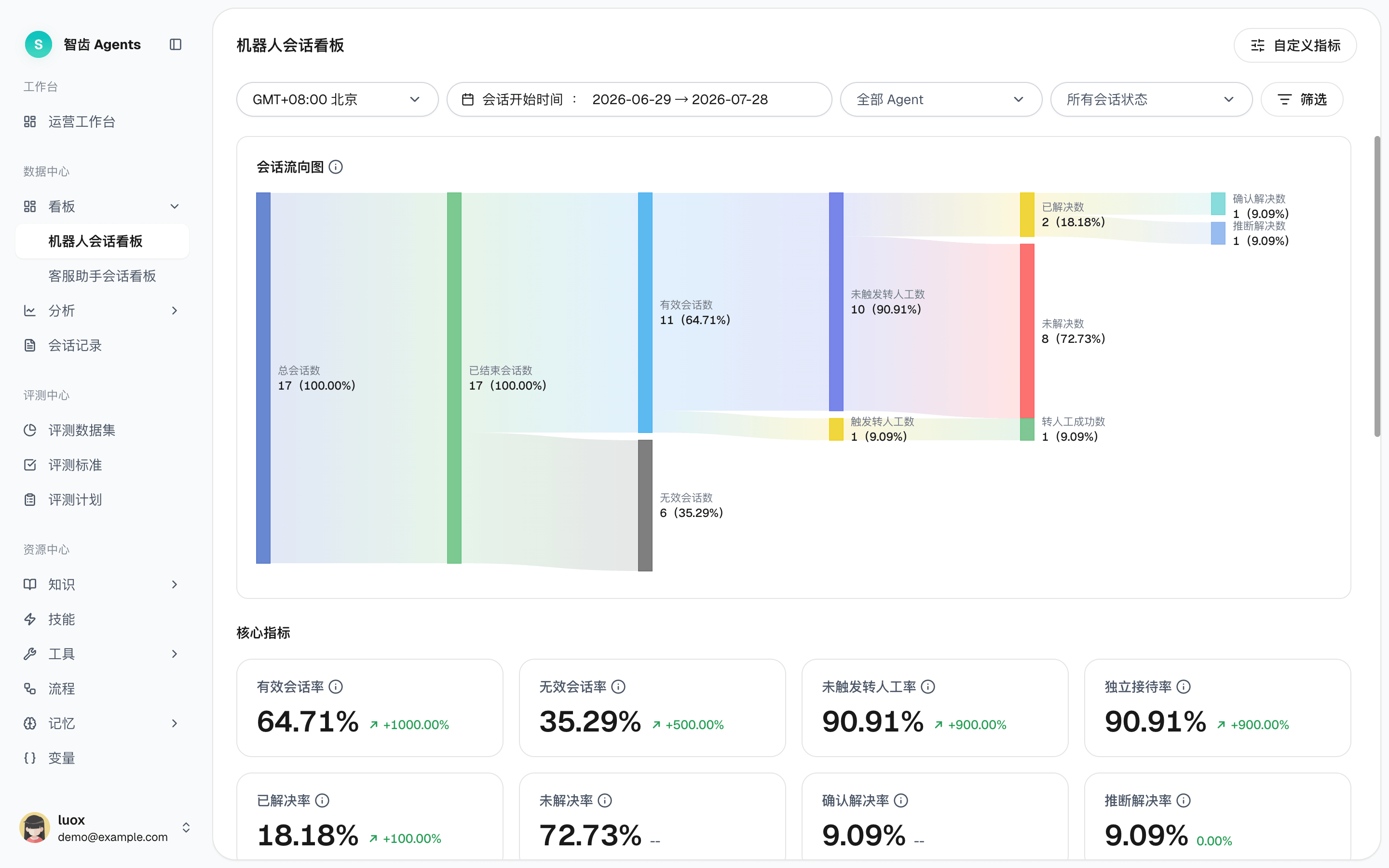This screenshot has width=1389, height=868.
Task: Open the GMT+08:00 北京 timezone dropdown
Action: pyautogui.click(x=338, y=99)
